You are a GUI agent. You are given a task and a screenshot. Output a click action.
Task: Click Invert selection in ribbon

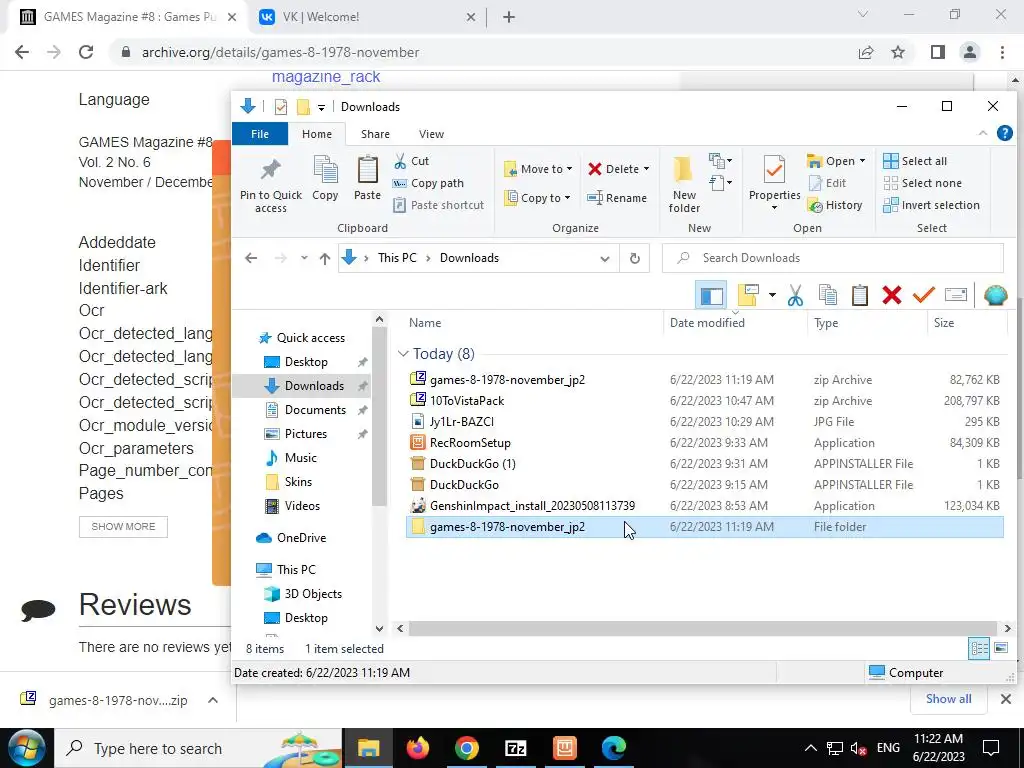931,205
